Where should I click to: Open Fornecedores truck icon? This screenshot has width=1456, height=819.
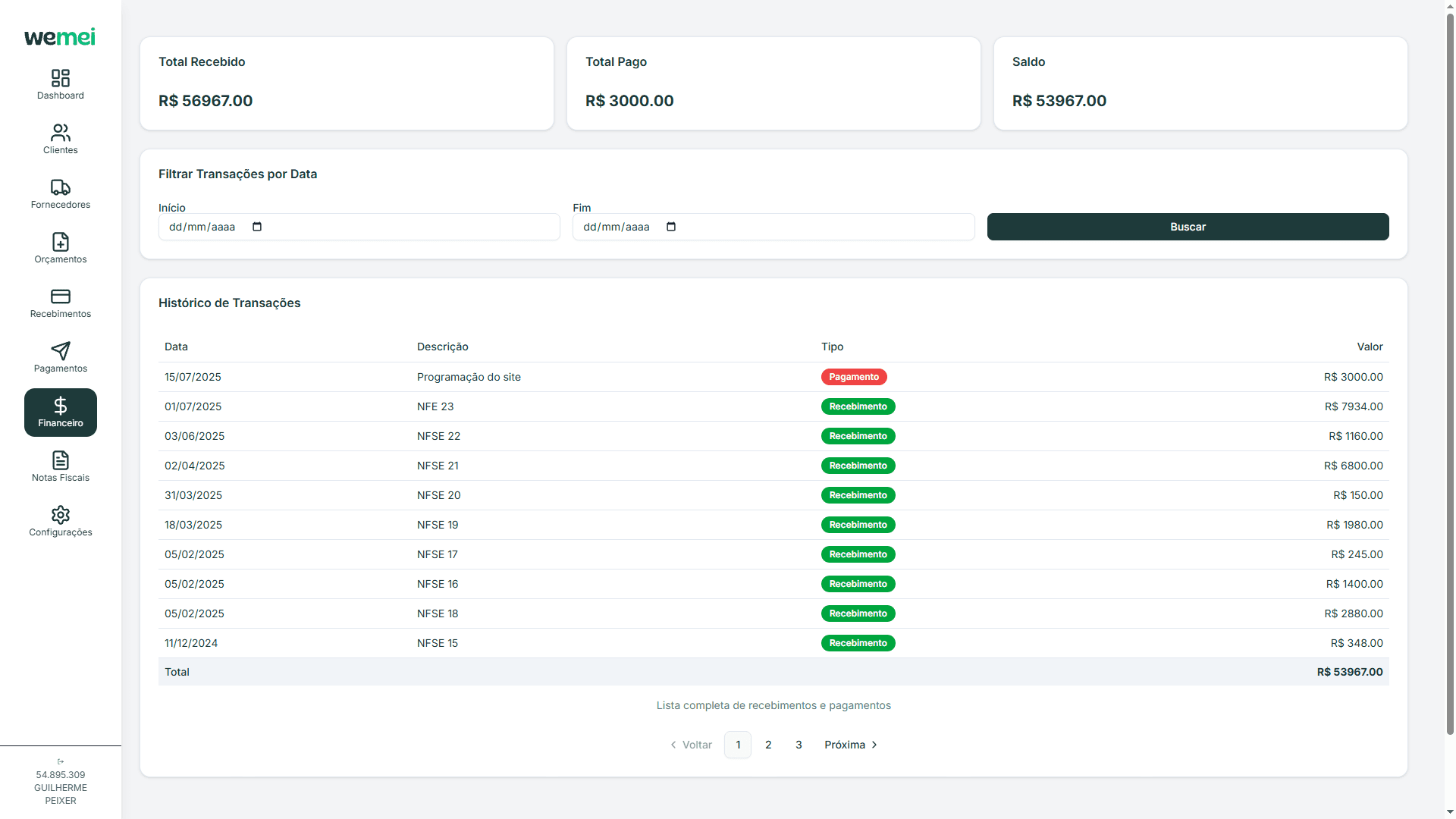coord(61,187)
